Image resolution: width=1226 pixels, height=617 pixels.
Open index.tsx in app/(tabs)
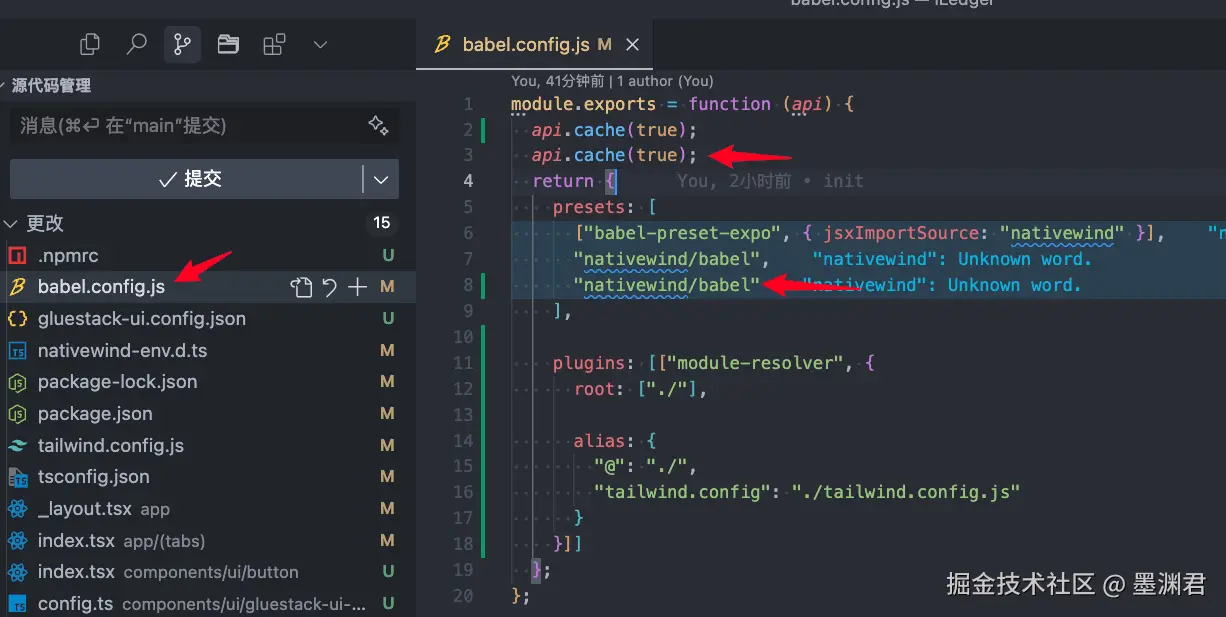(x=121, y=541)
